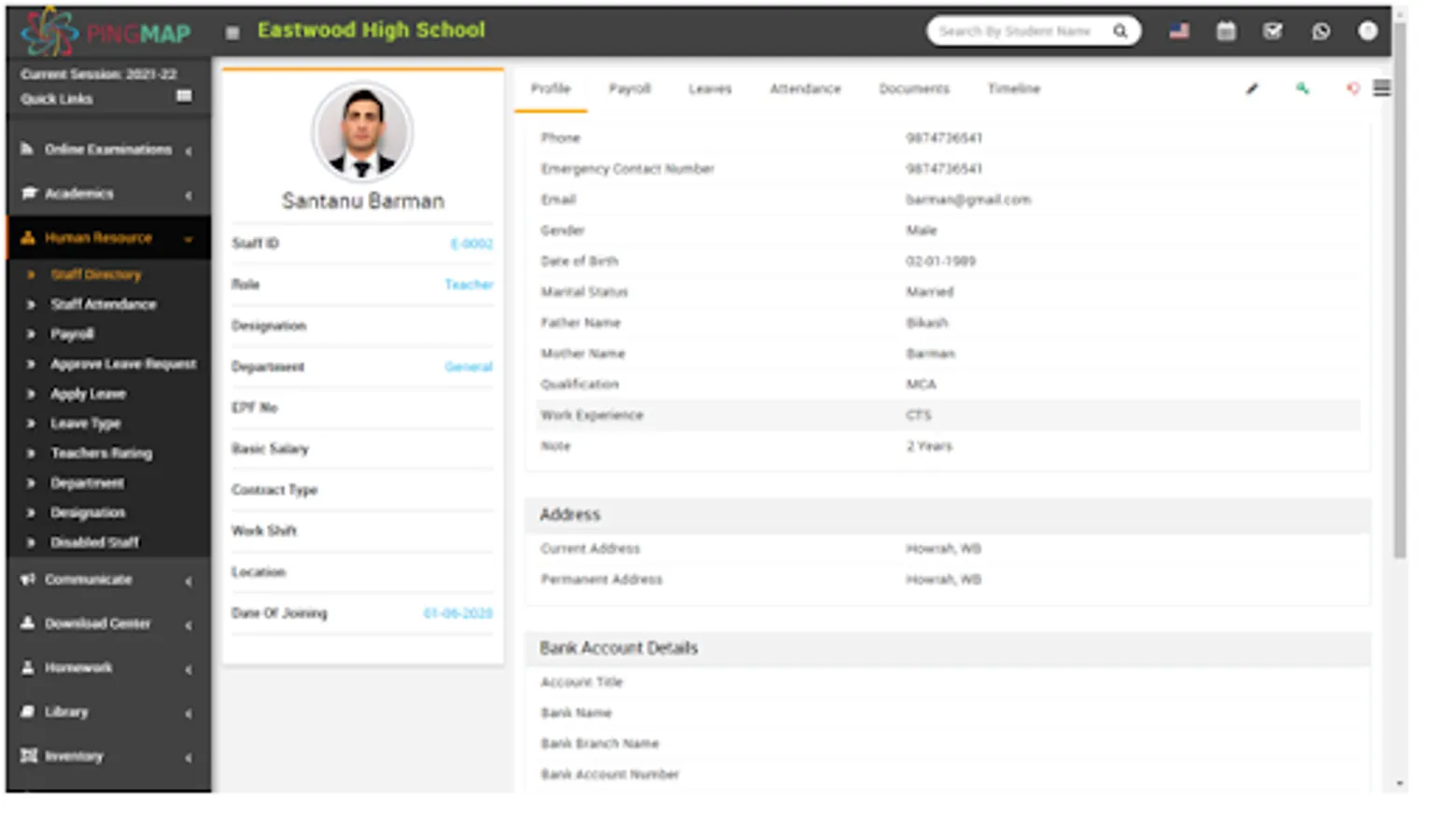The image size is (1439, 840).
Task: Open Apply Leave in sidebar
Action: pyautogui.click(x=88, y=394)
